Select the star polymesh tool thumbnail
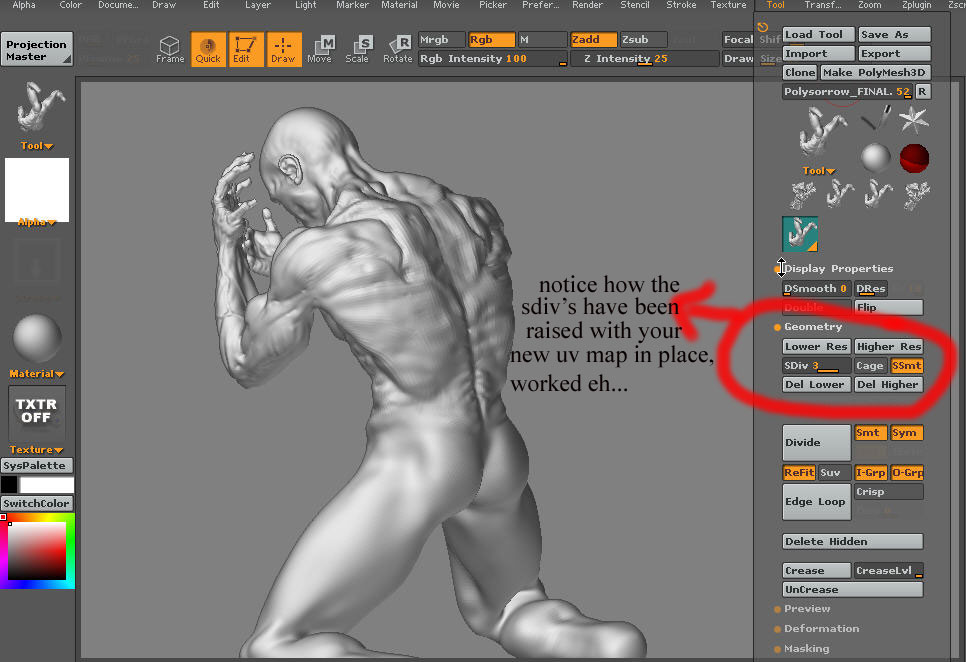Viewport: 966px width, 662px height. coord(914,119)
